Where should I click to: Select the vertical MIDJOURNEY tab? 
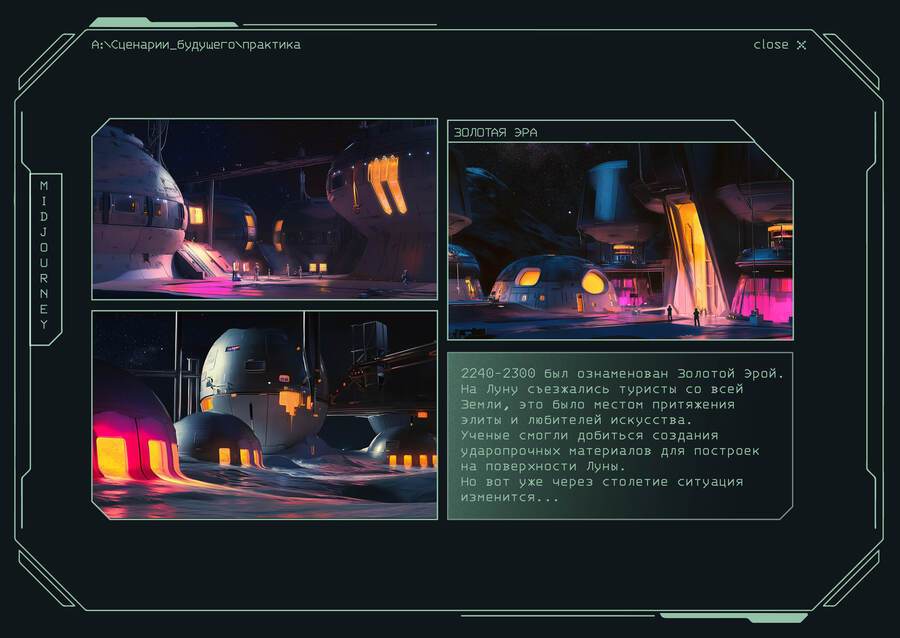[x=45, y=258]
